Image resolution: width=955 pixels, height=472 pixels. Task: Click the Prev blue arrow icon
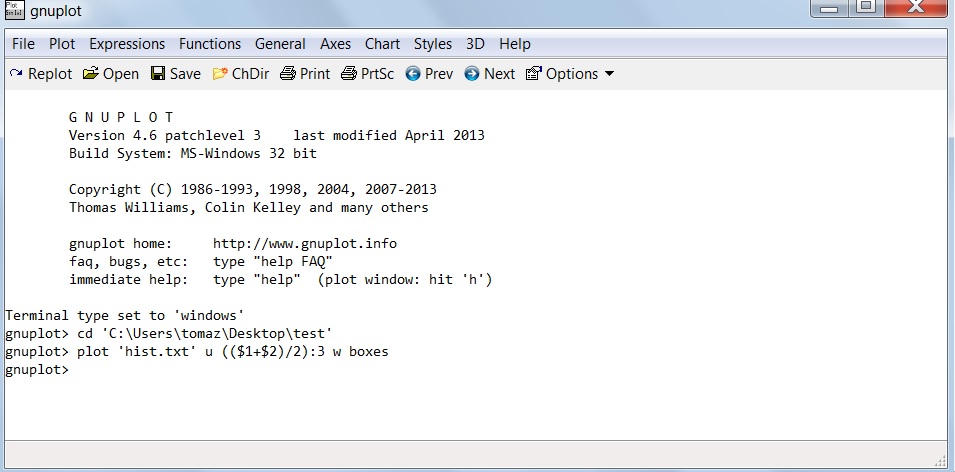pos(413,74)
